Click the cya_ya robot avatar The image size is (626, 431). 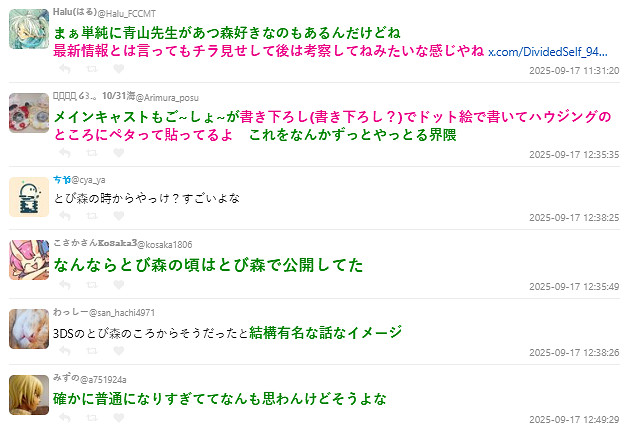pyautogui.click(x=28, y=196)
